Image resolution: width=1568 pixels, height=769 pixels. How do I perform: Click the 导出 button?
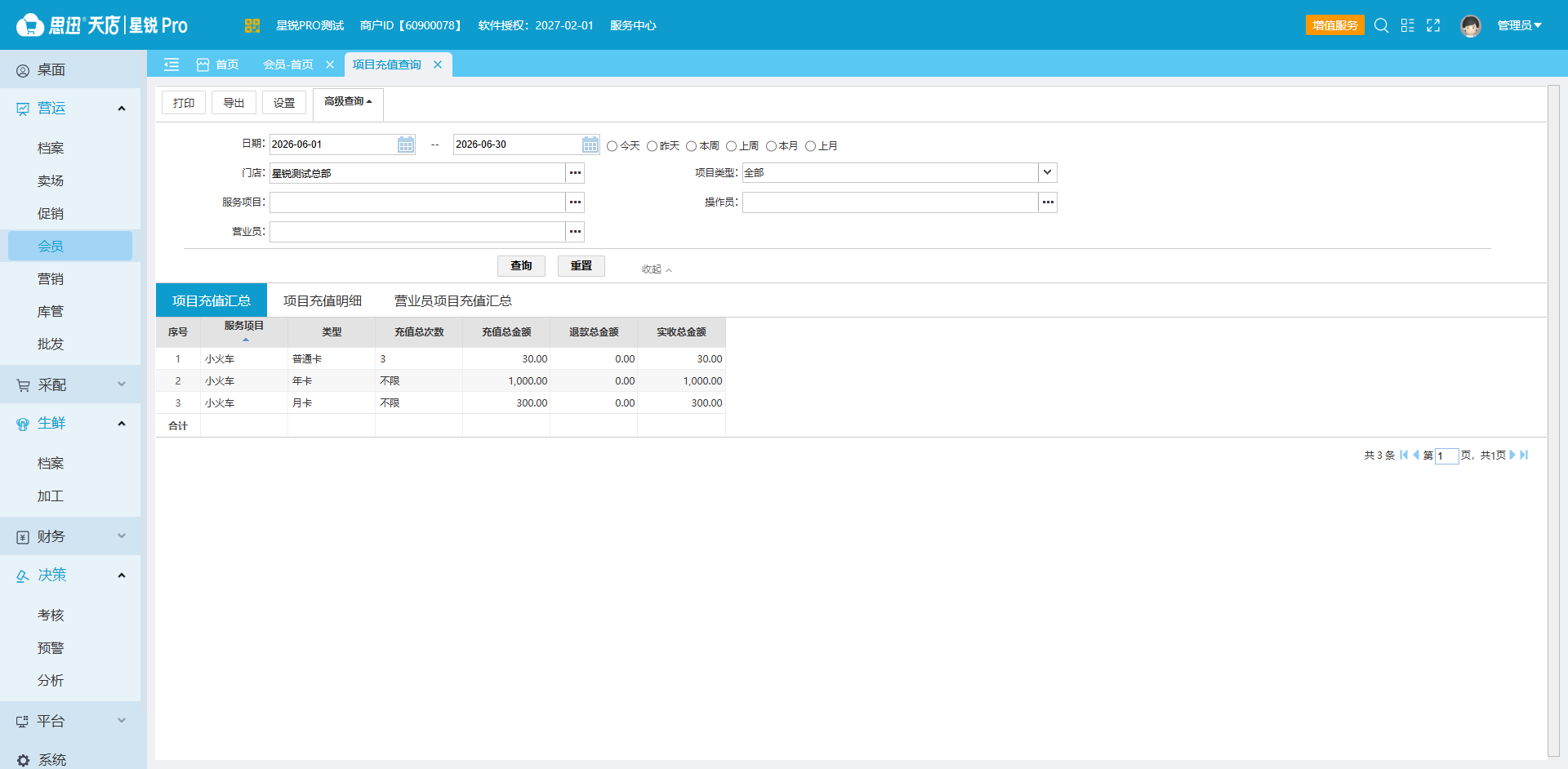pyautogui.click(x=234, y=103)
